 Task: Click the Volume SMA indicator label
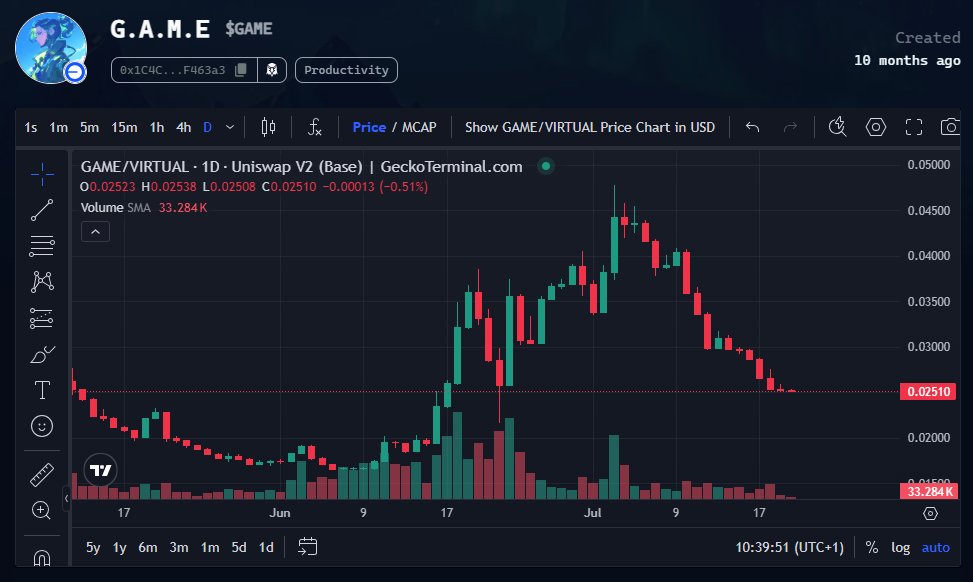tap(116, 208)
